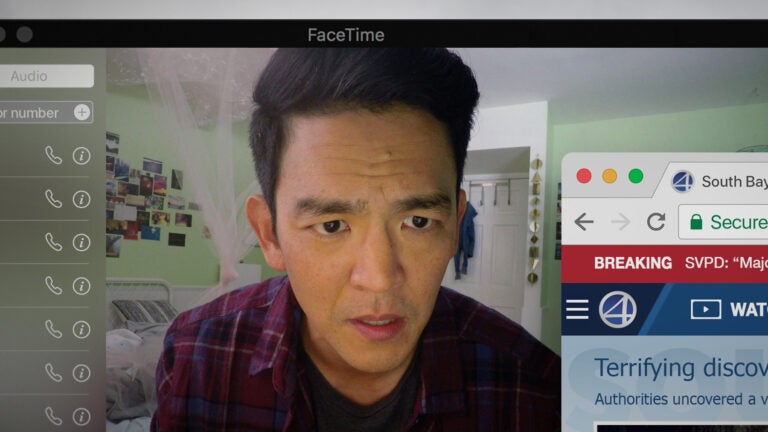Select the Audio tab in FaceTime

point(47,76)
